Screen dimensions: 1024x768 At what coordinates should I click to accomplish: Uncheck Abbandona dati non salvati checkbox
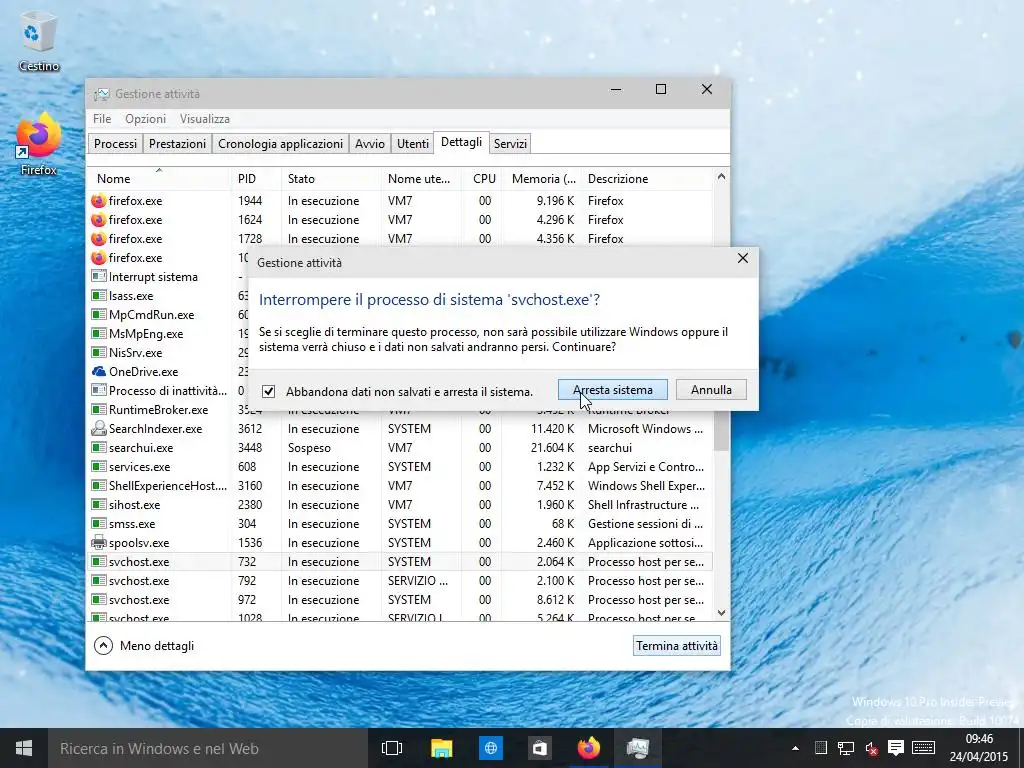[x=268, y=391]
